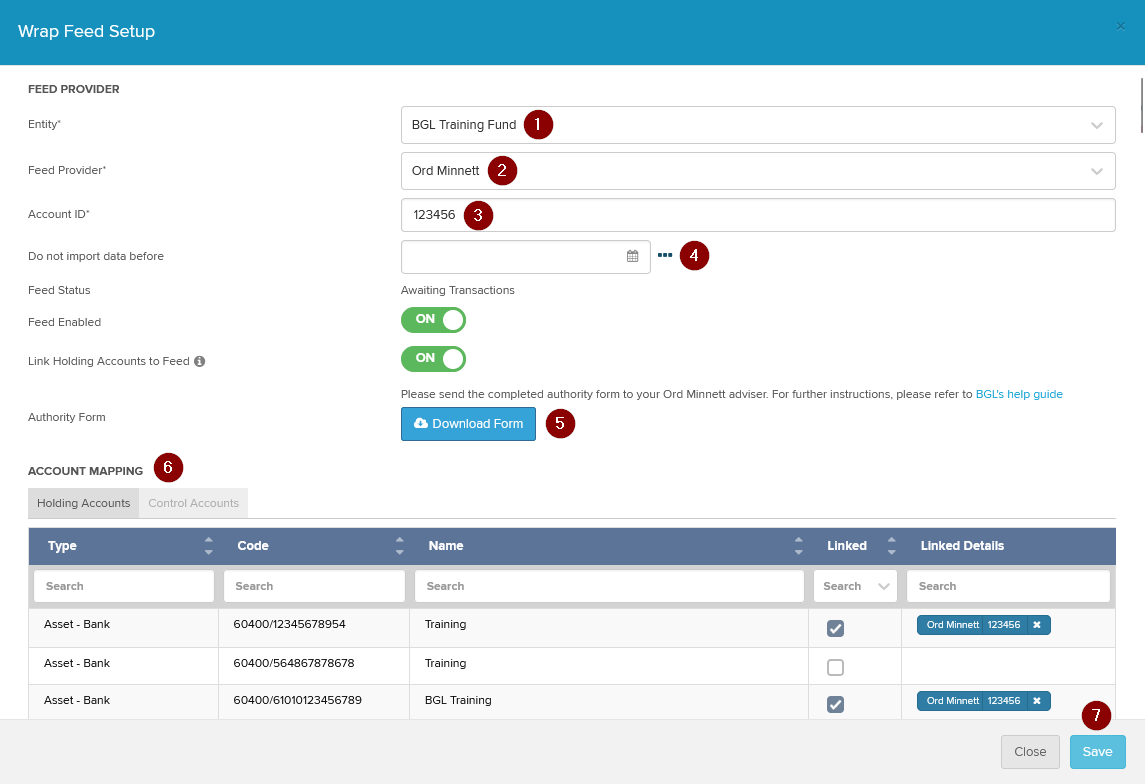Click the Name column search box
Image resolution: width=1145 pixels, height=784 pixels.
point(609,586)
